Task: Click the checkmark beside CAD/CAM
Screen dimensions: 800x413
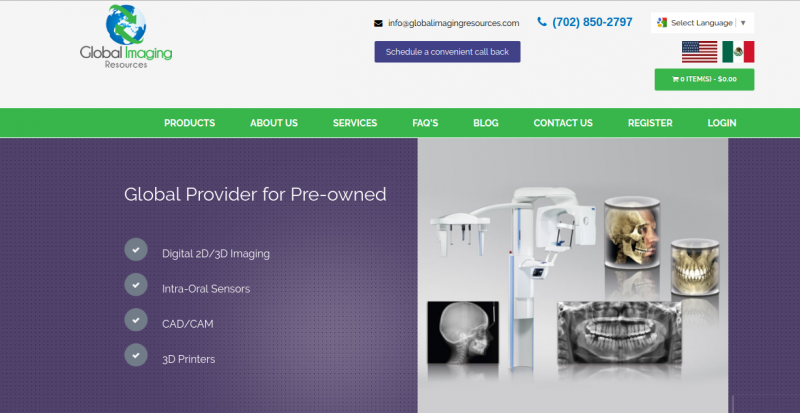Action: 136,320
